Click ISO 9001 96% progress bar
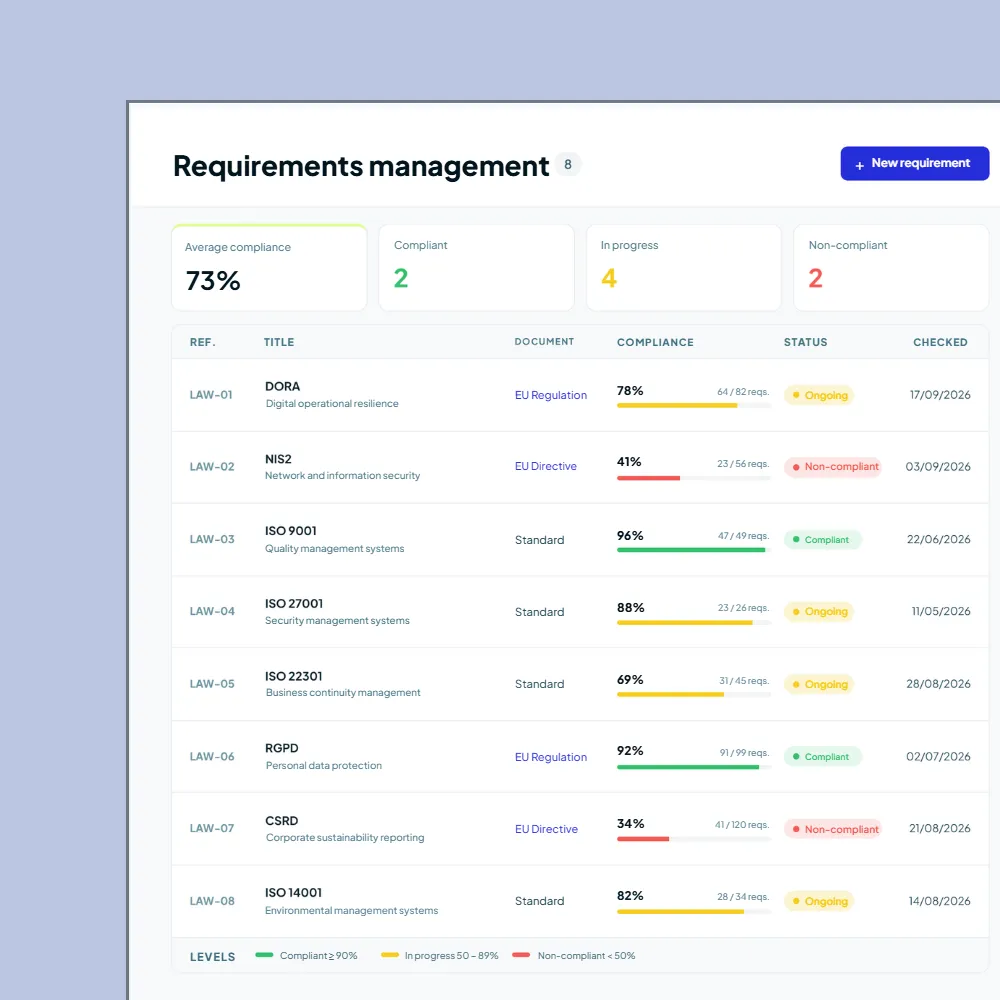Screen dimensions: 1000x1000 (694, 550)
